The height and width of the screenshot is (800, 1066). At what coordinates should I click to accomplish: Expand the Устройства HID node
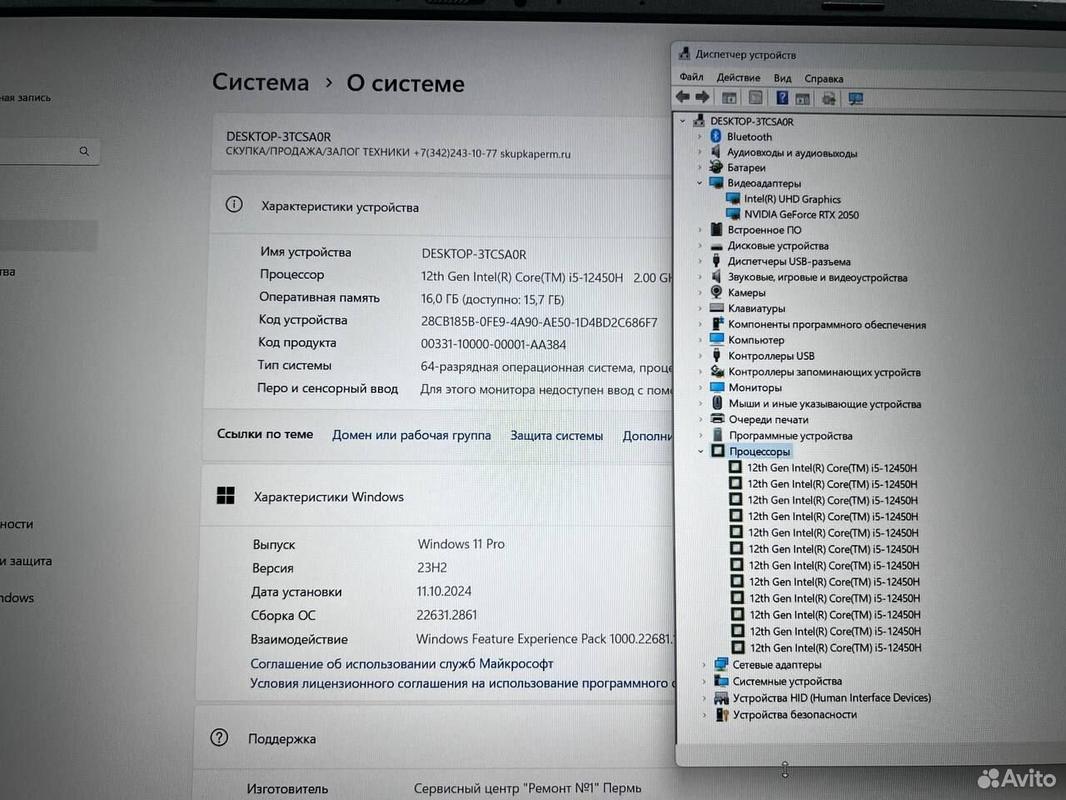pyautogui.click(x=704, y=698)
